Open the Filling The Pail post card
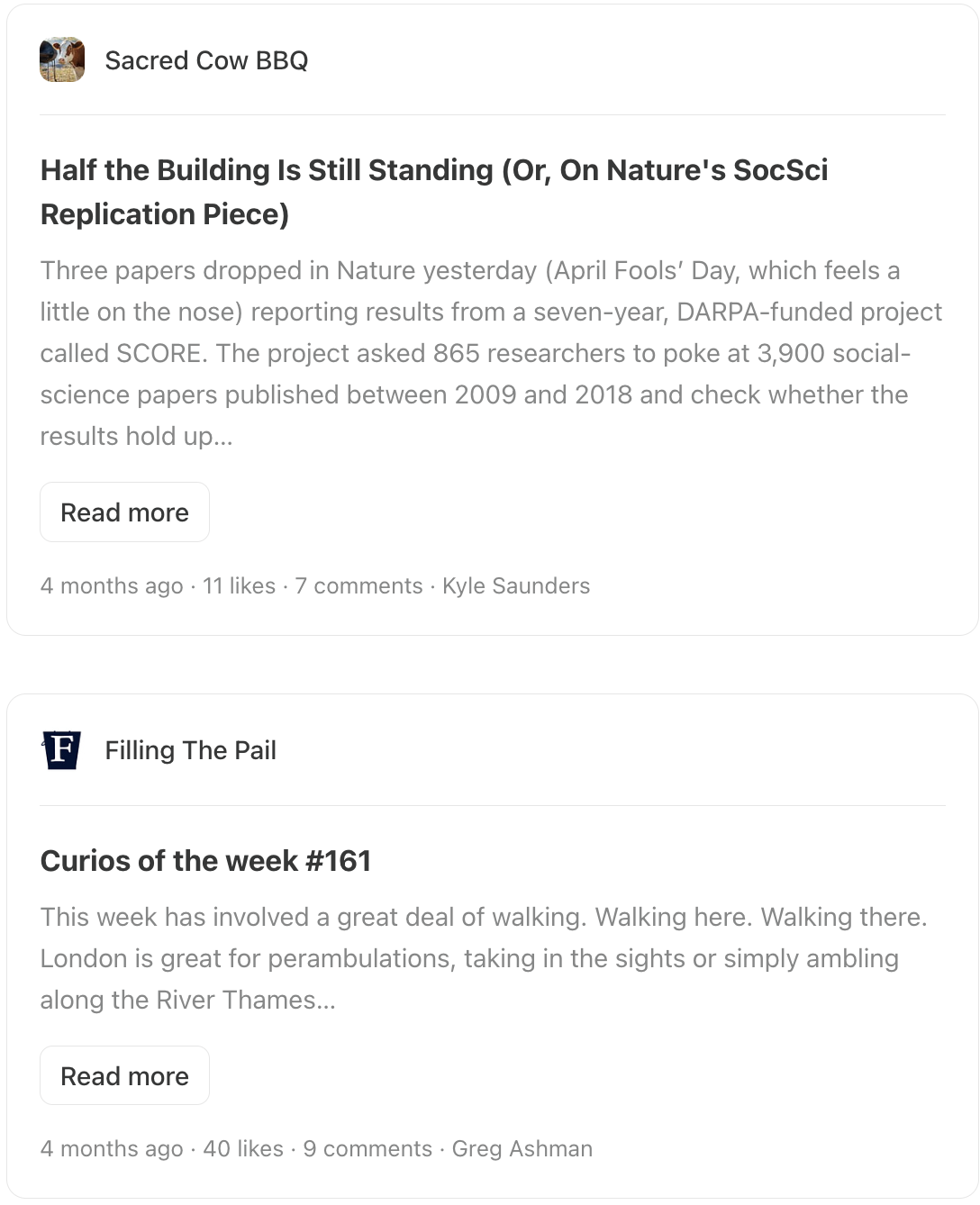Image resolution: width=980 pixels, height=1205 pixels. 493,946
